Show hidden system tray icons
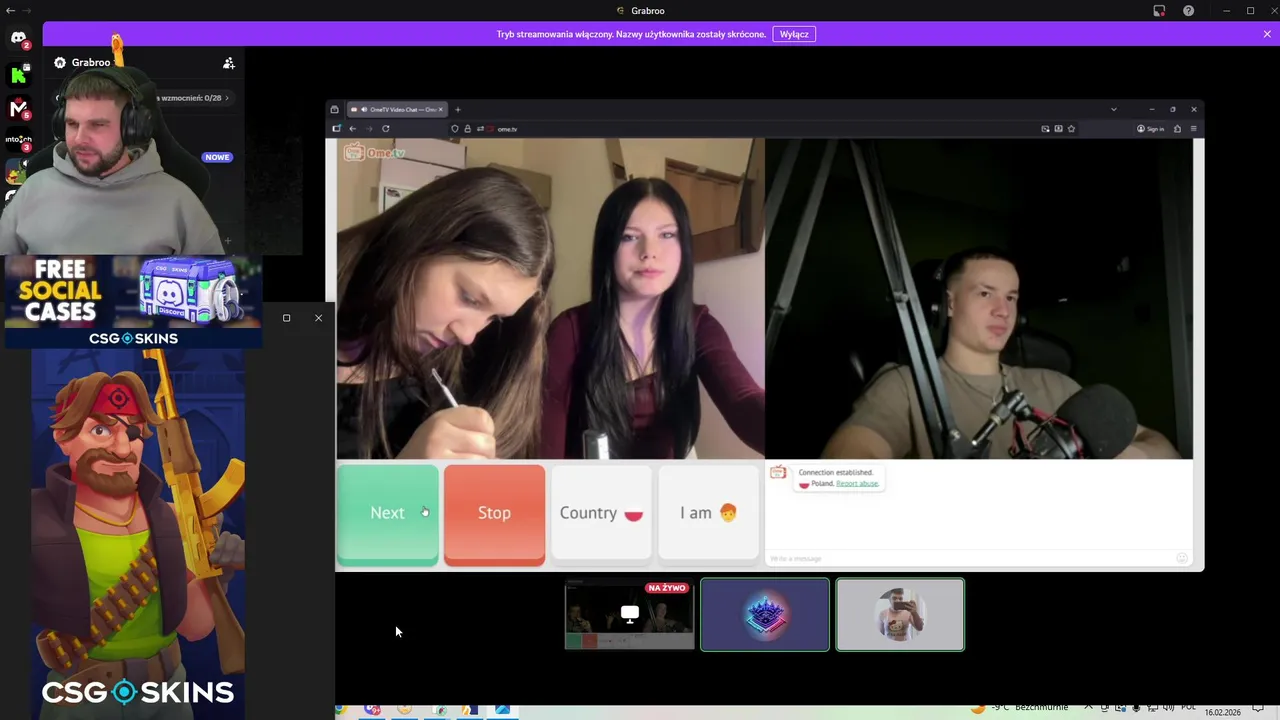This screenshot has width=1280, height=720. coord(1088,708)
